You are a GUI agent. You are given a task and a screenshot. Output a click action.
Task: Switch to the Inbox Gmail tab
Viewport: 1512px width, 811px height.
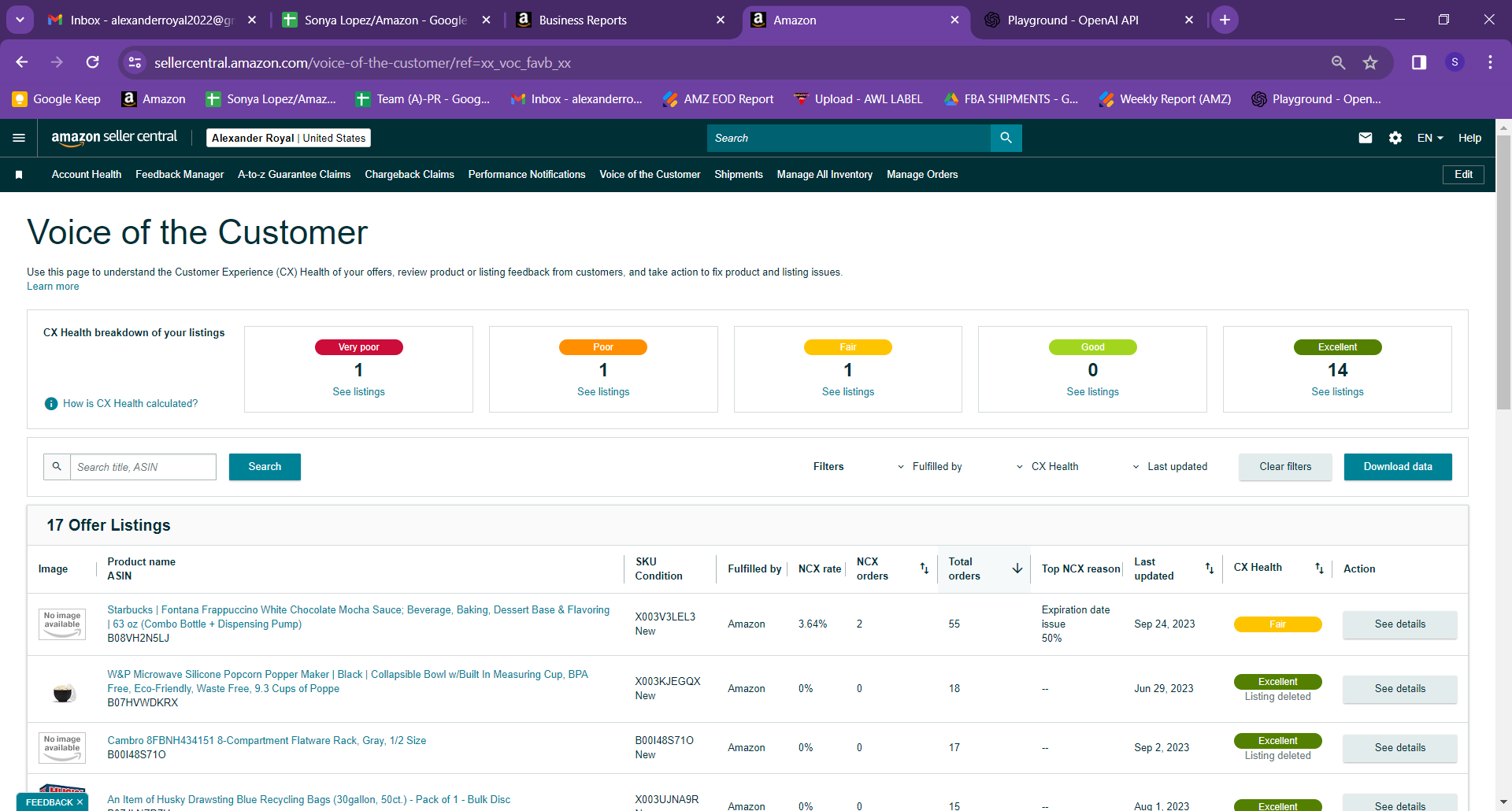[152, 20]
